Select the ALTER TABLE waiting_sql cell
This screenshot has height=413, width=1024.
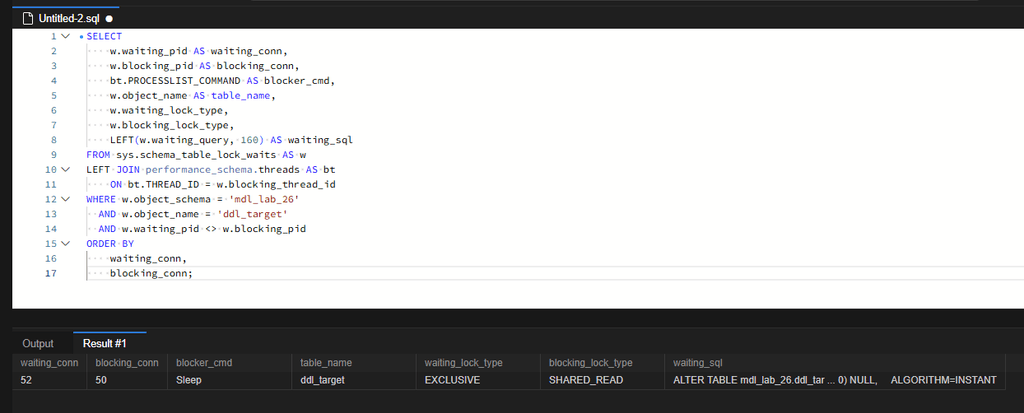coord(835,380)
